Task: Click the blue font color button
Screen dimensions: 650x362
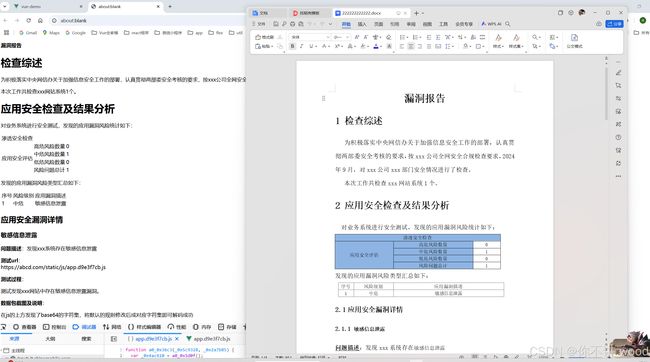Action: pyautogui.click(x=376, y=46)
